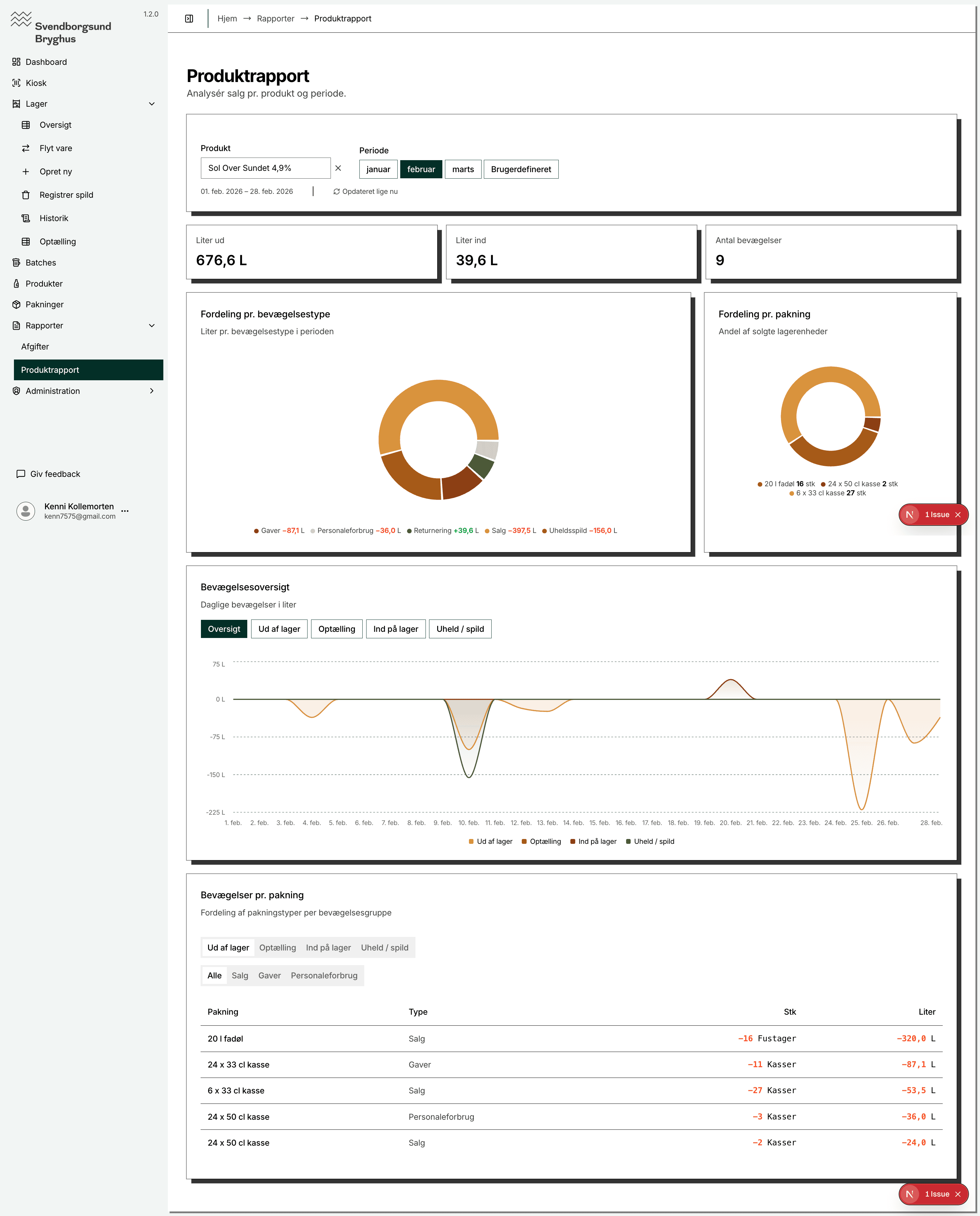Click Uheld / spild line chart legend
This screenshot has width=980, height=1216.
click(650, 842)
